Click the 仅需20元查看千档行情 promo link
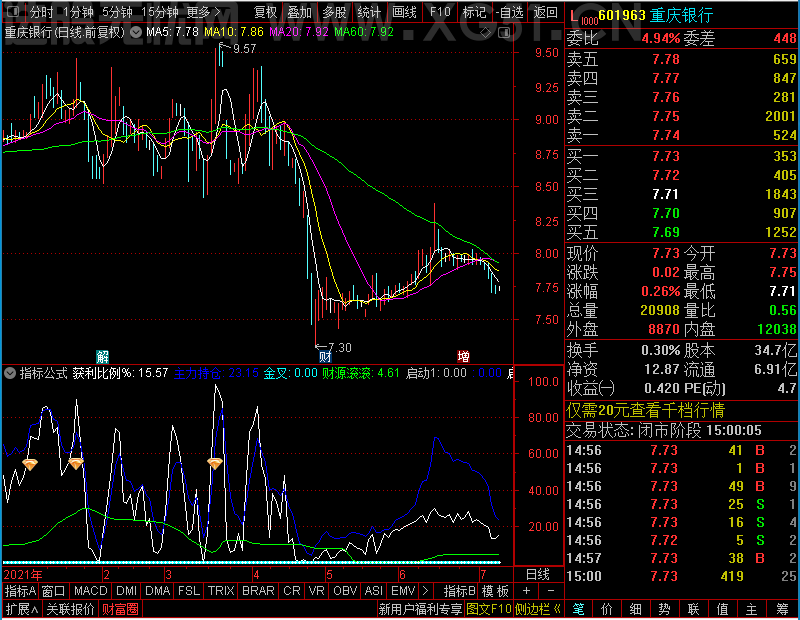 coord(645,410)
